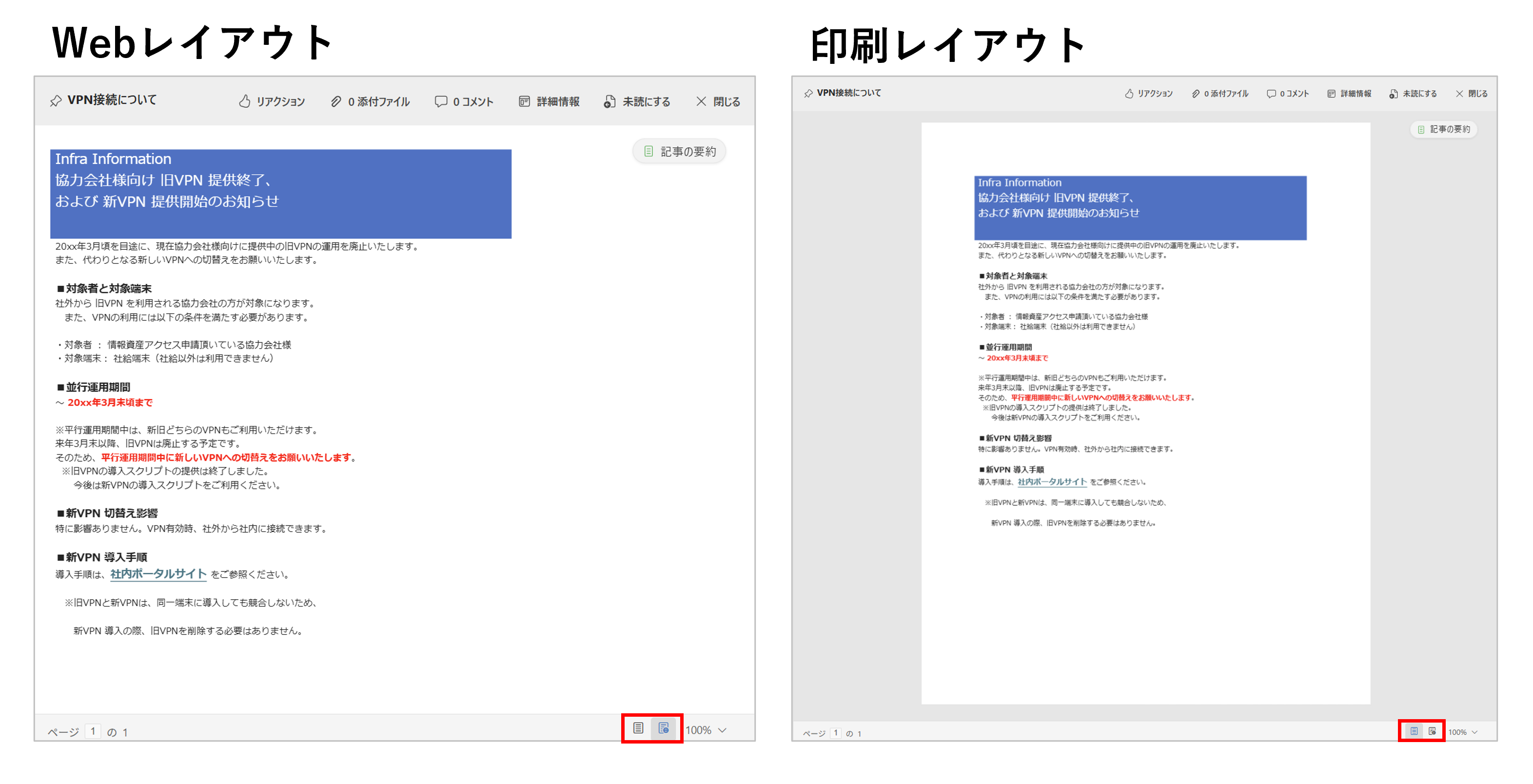1533x784 pixels.
Task: Click line ・対象者 ： 情報資産アクセス申請 in 印刷レイアウト panel
Action: coord(1063,317)
